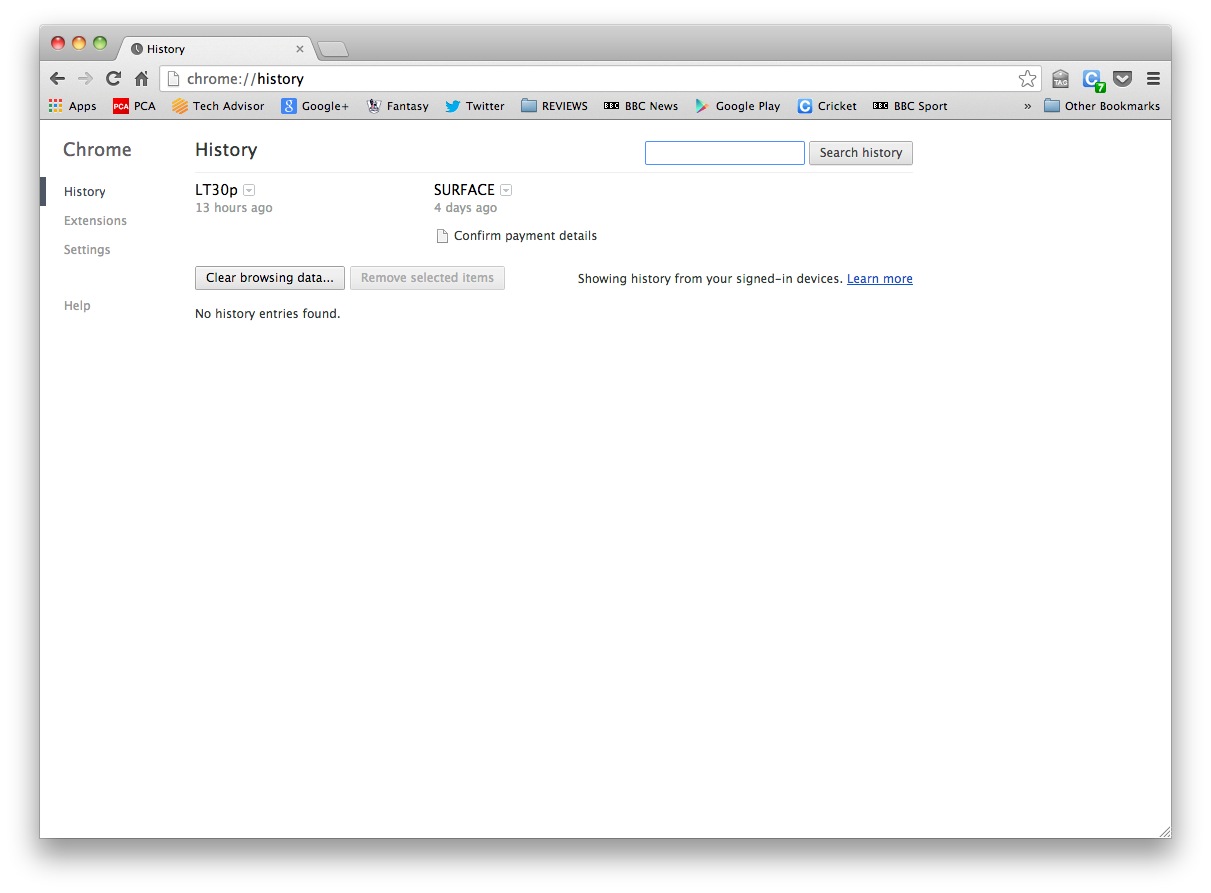Viewport: 1211px width, 893px height.
Task: Bookmark this page with the star
Action: click(x=1027, y=78)
